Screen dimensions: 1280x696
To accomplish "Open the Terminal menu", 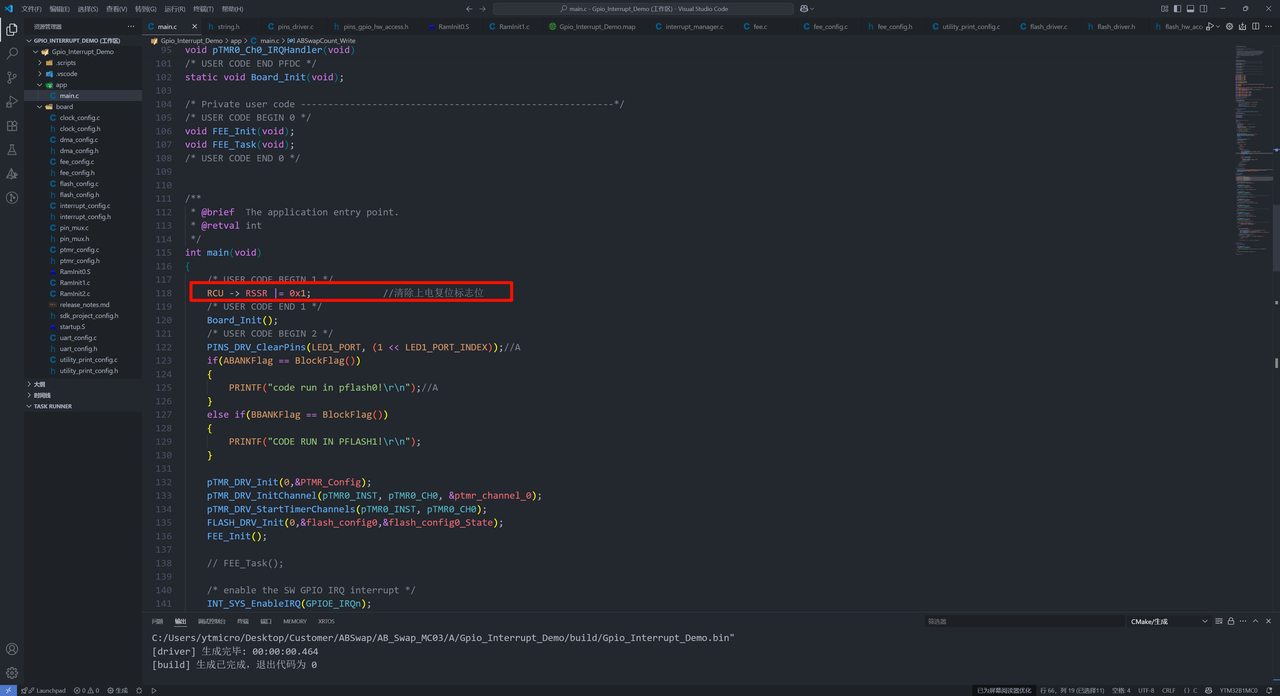I will (x=203, y=8).
